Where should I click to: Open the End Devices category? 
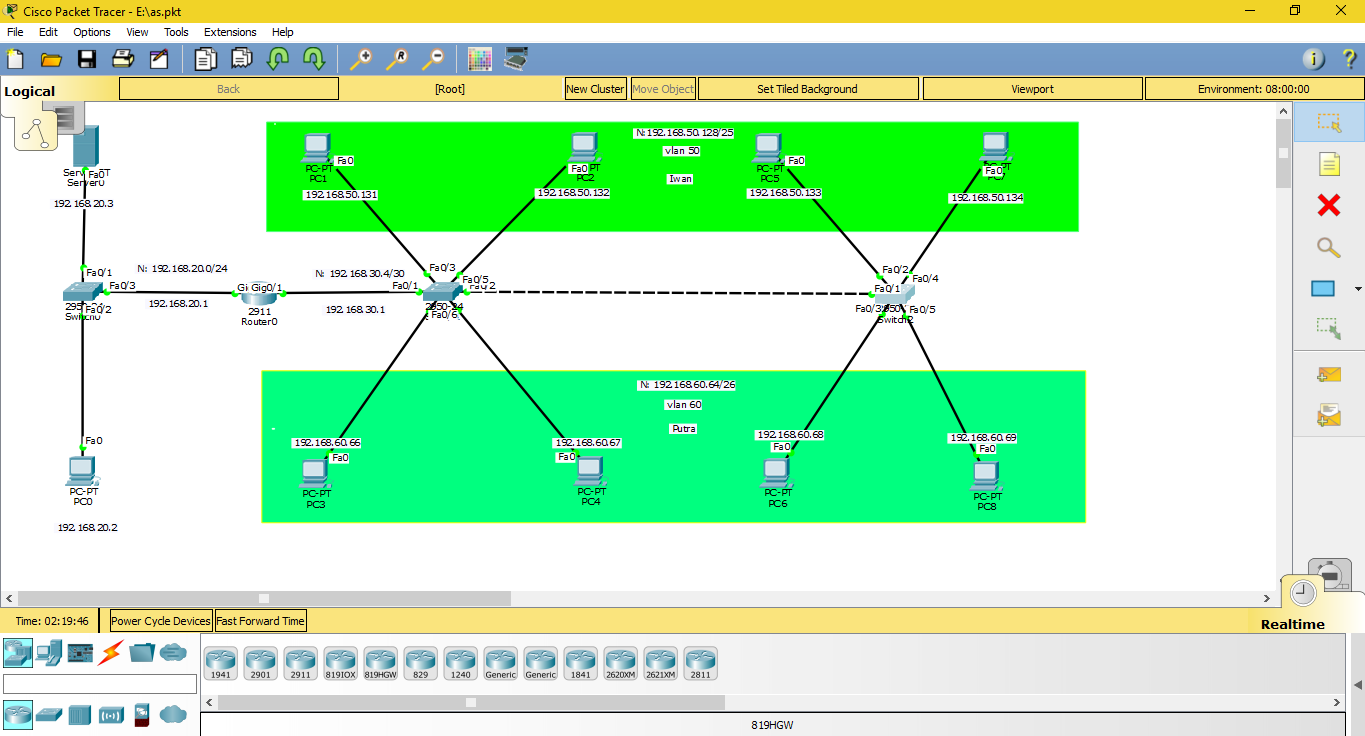(x=46, y=653)
